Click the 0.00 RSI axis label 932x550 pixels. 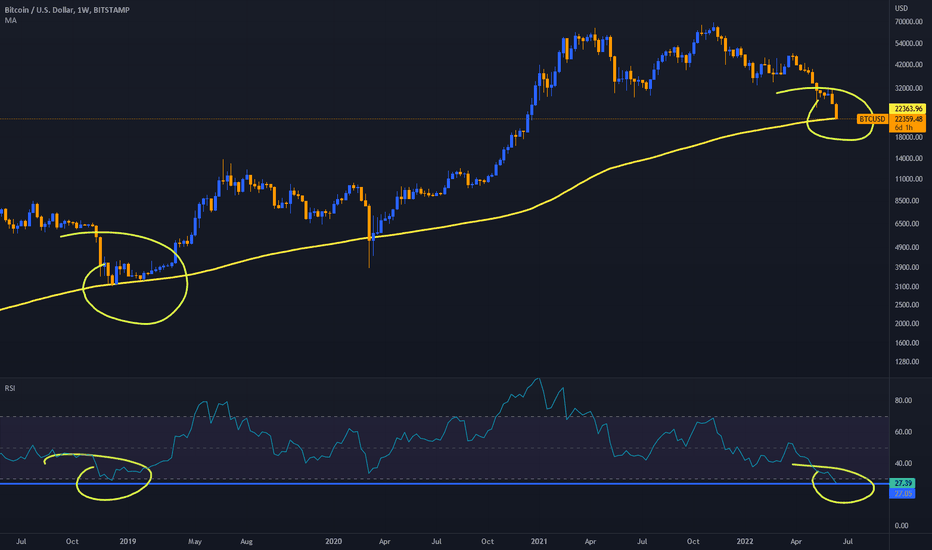click(902, 526)
